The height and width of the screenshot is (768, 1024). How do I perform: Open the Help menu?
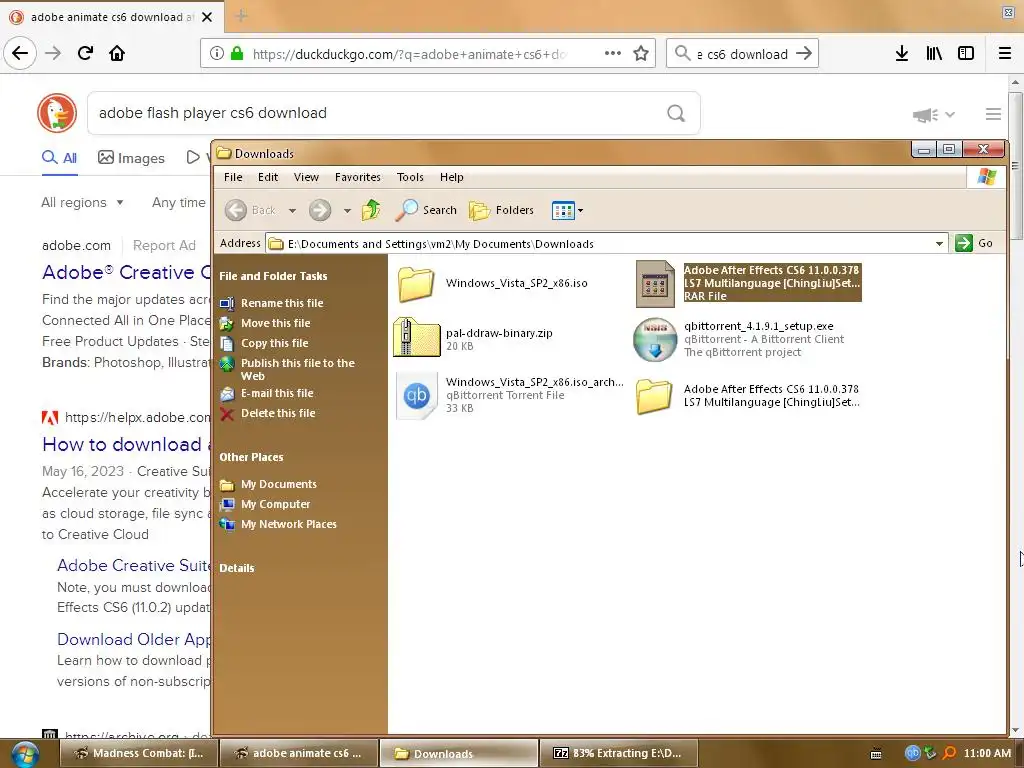(451, 177)
